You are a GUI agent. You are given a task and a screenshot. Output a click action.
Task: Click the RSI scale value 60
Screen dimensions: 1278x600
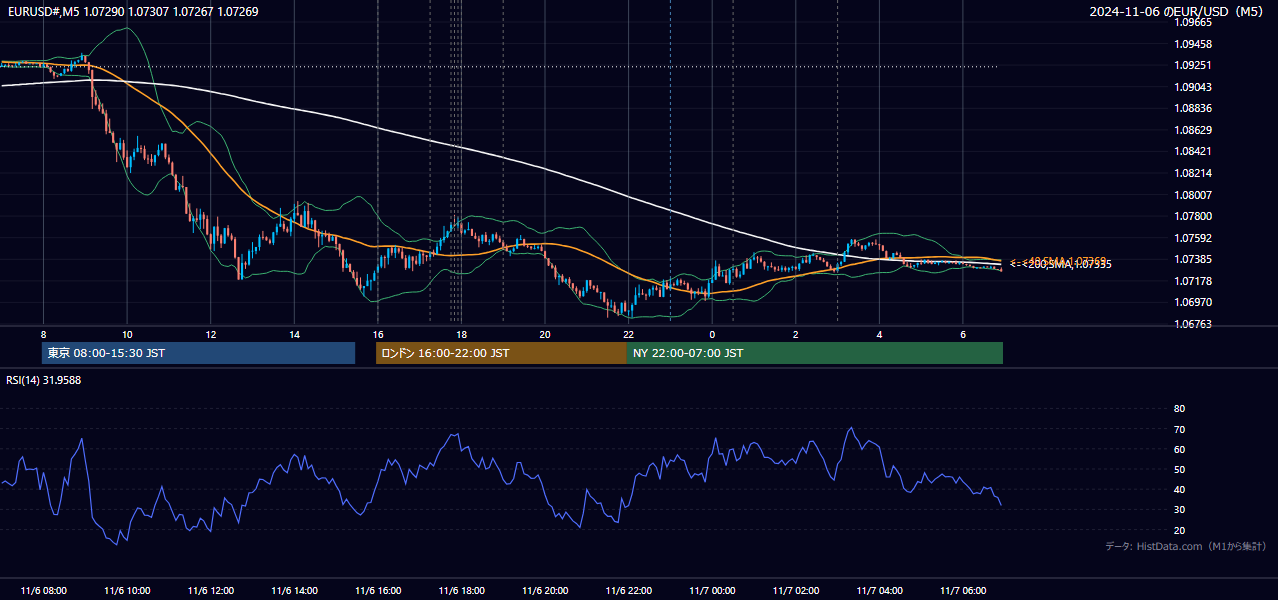tap(1179, 449)
